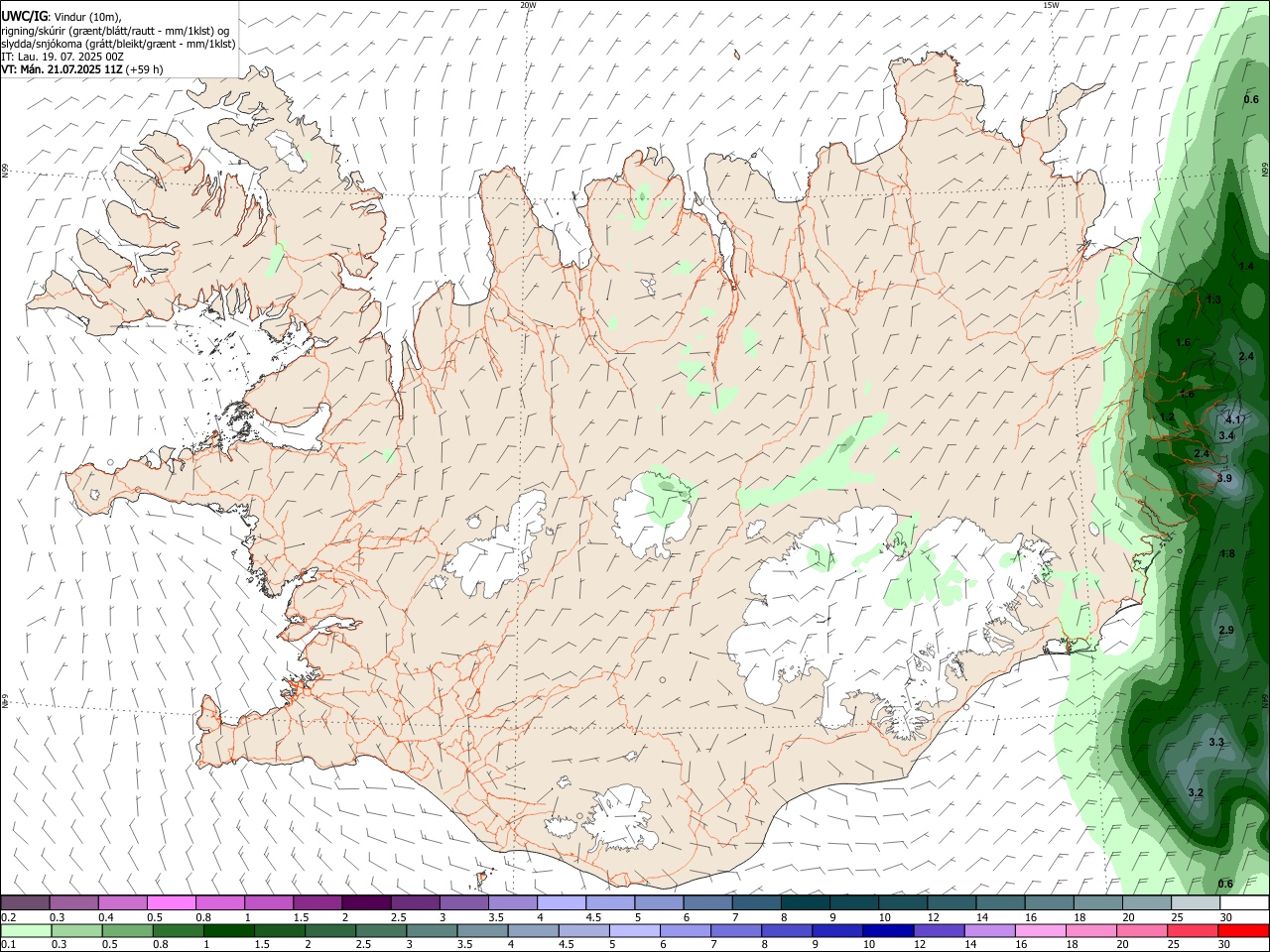Select the pale green 0.1 swatch in the bottom legend row

click(x=25, y=930)
